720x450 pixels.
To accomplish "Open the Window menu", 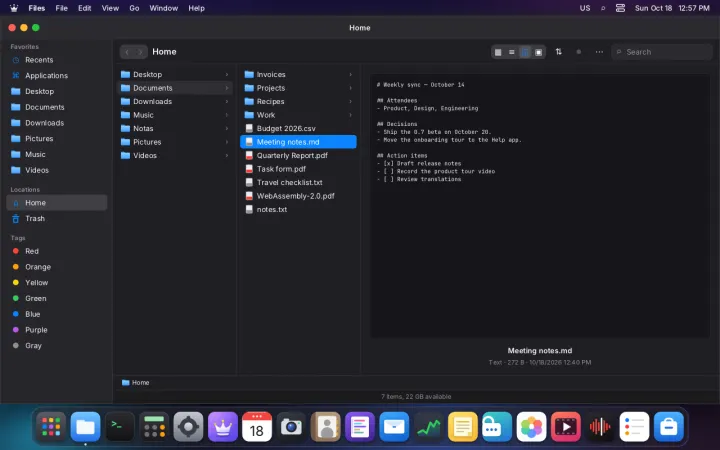I will (163, 8).
